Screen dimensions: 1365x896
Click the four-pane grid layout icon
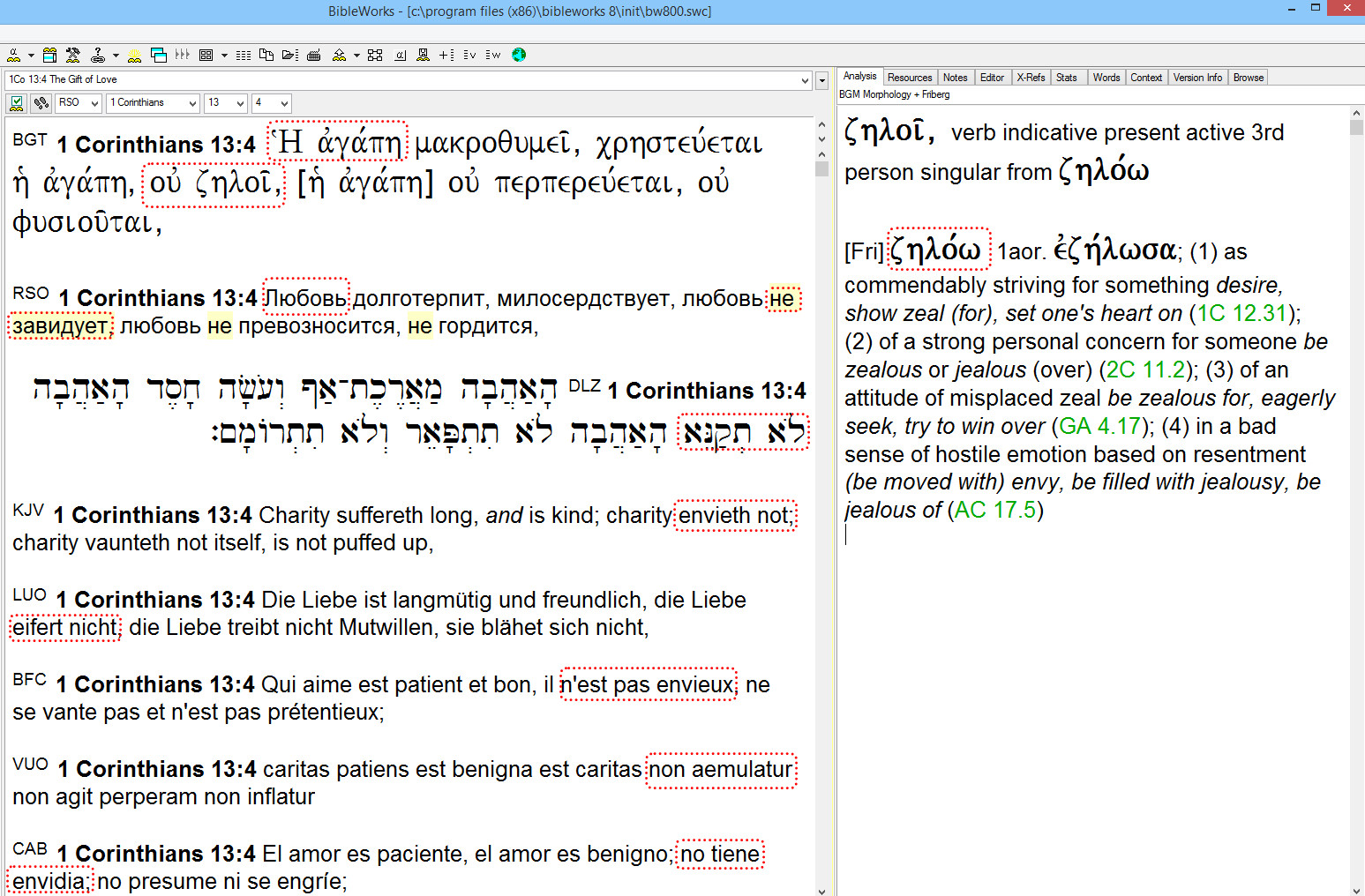click(x=206, y=55)
